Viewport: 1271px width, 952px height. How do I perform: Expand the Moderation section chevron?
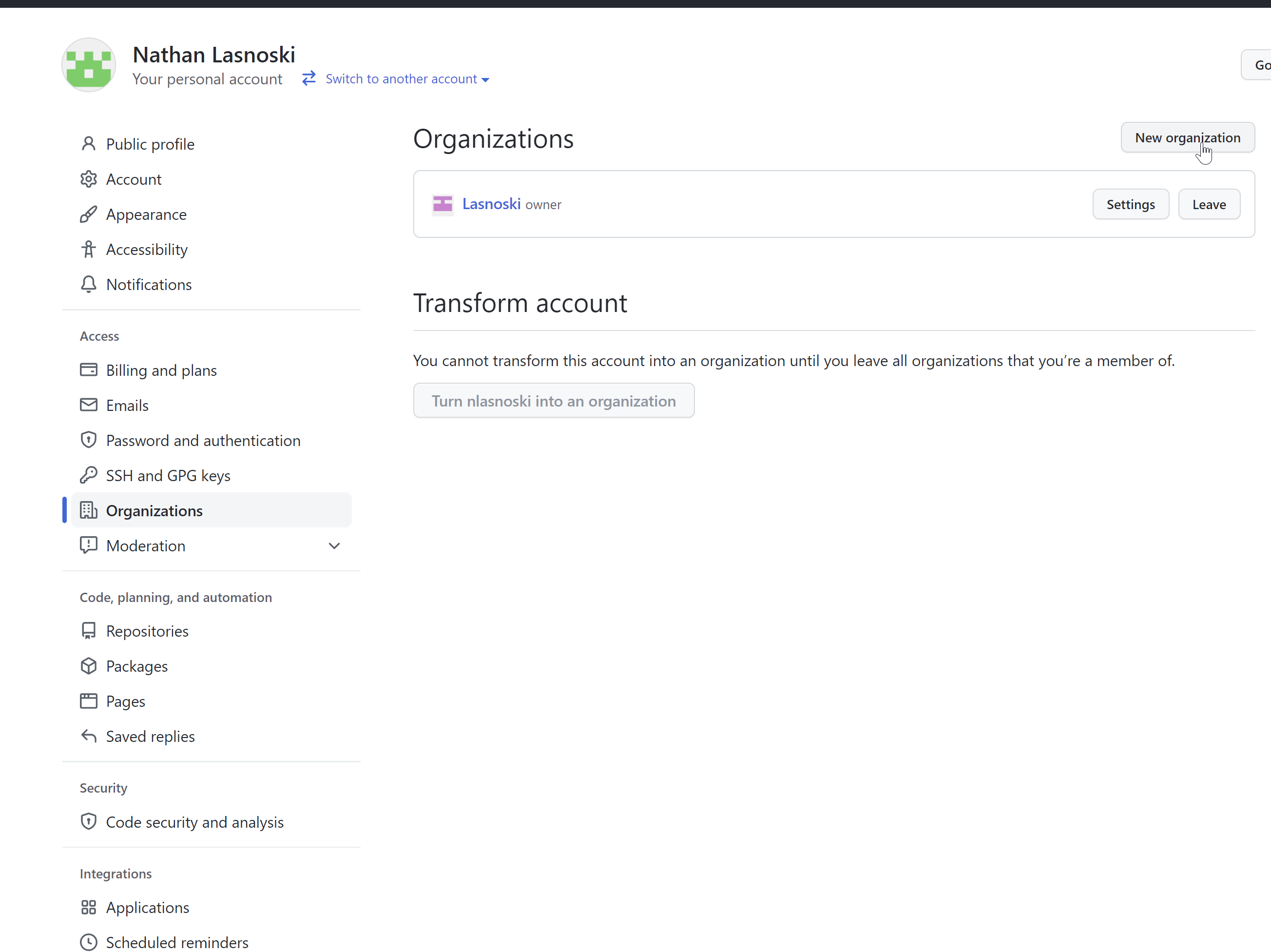pyautogui.click(x=334, y=545)
